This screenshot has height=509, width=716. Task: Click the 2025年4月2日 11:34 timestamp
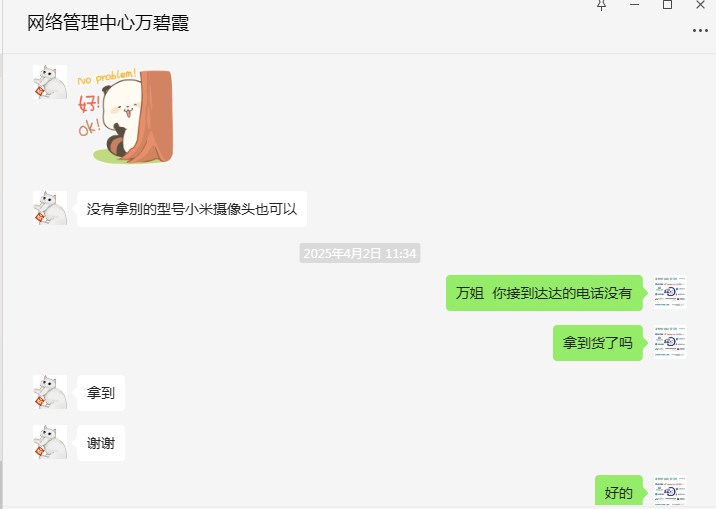click(360, 253)
